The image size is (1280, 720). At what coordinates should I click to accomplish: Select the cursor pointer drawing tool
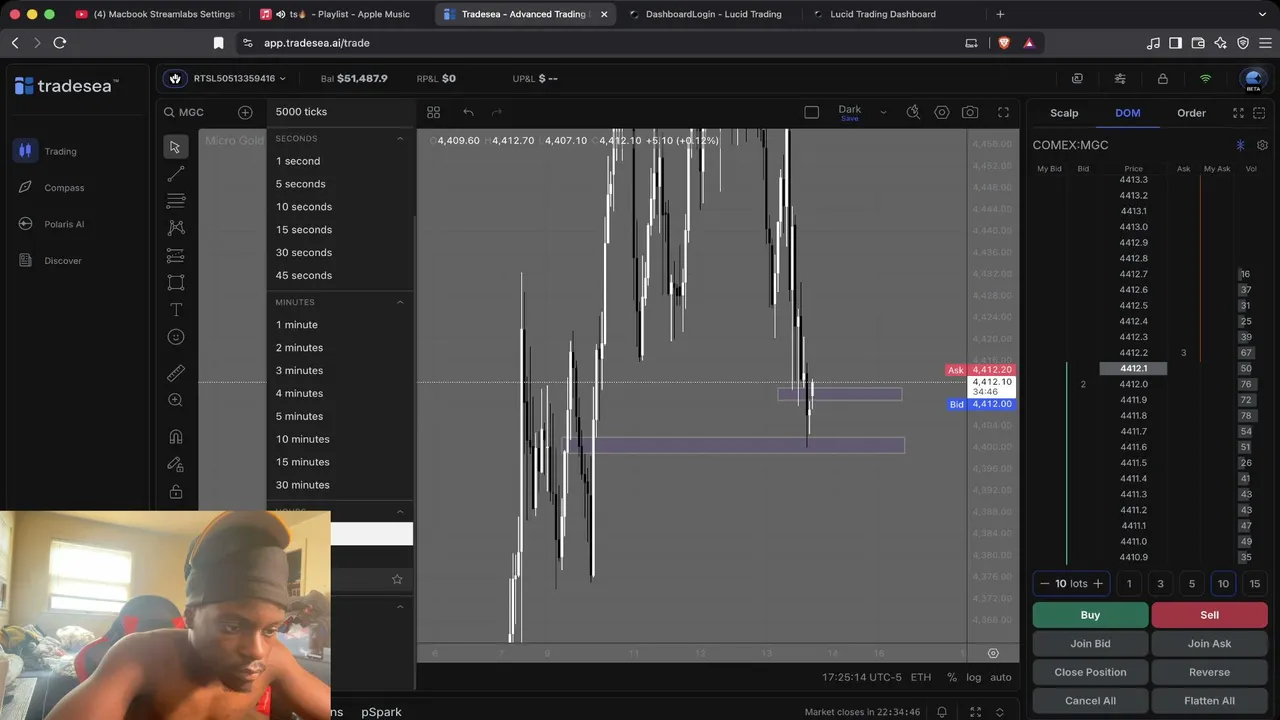coord(175,147)
